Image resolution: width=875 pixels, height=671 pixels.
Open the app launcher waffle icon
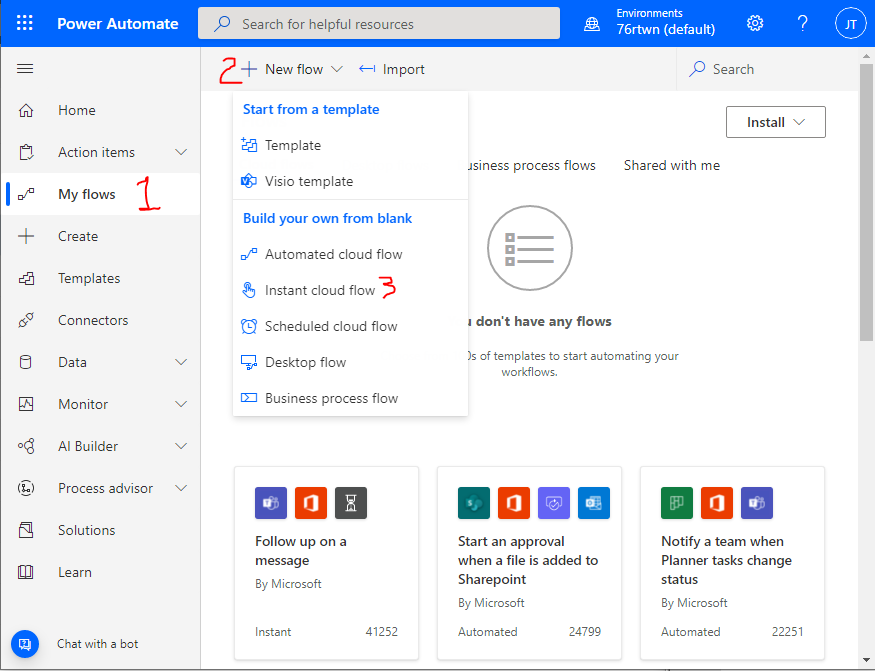25,23
